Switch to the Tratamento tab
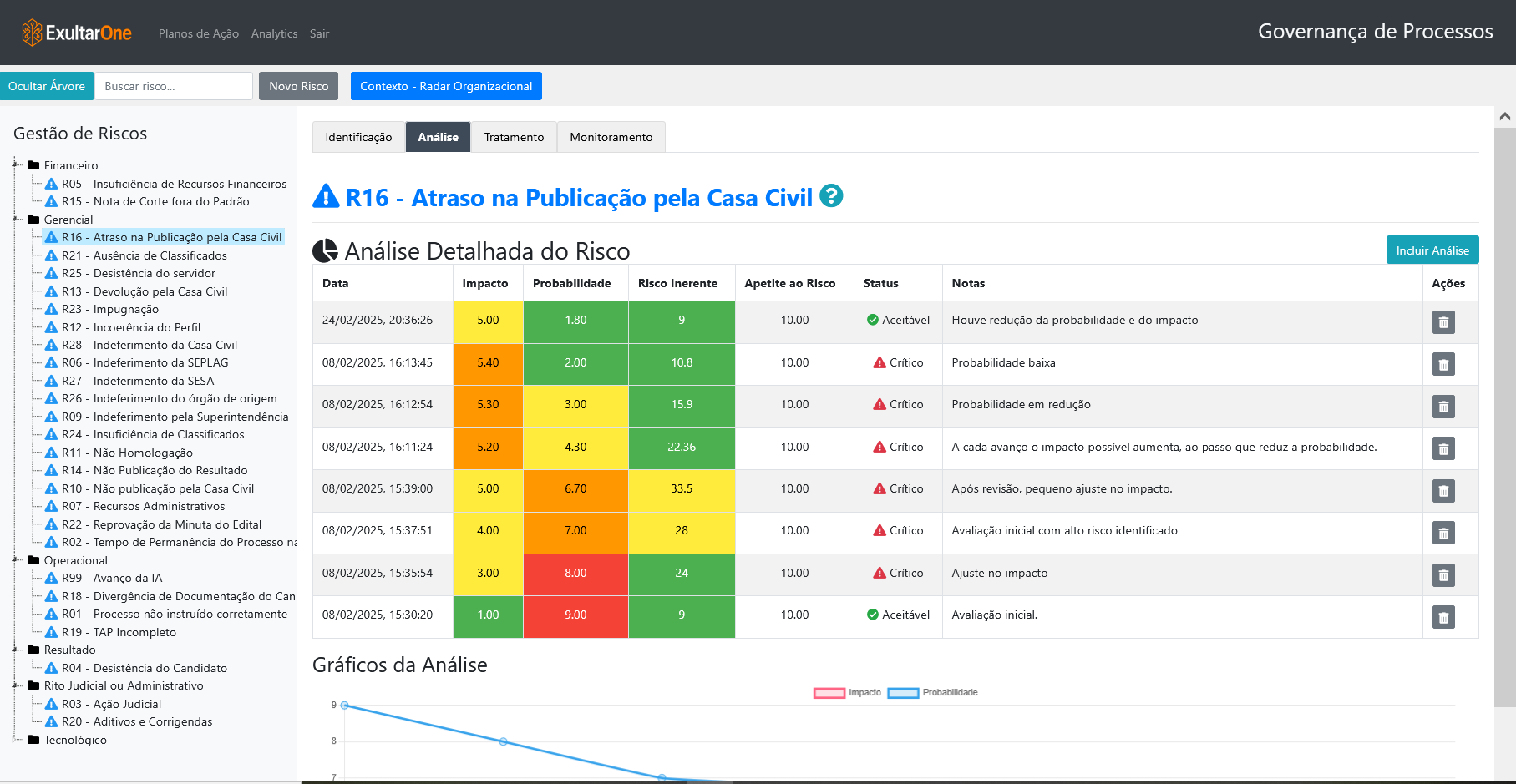1516x784 pixels. 514,136
